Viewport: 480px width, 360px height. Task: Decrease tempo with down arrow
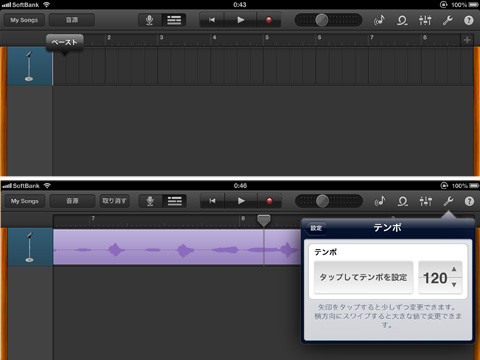(x=454, y=285)
